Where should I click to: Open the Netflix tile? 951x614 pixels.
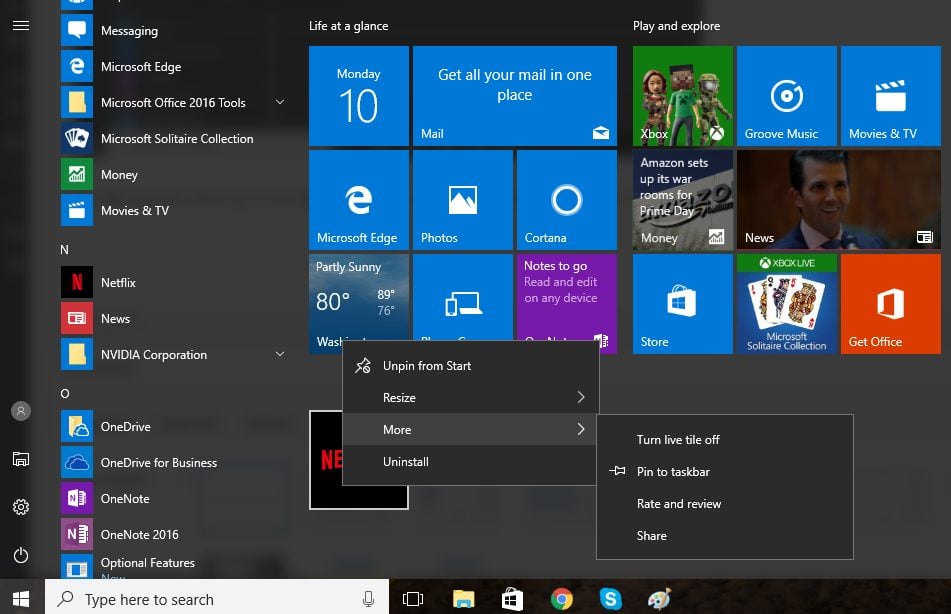[x=326, y=460]
